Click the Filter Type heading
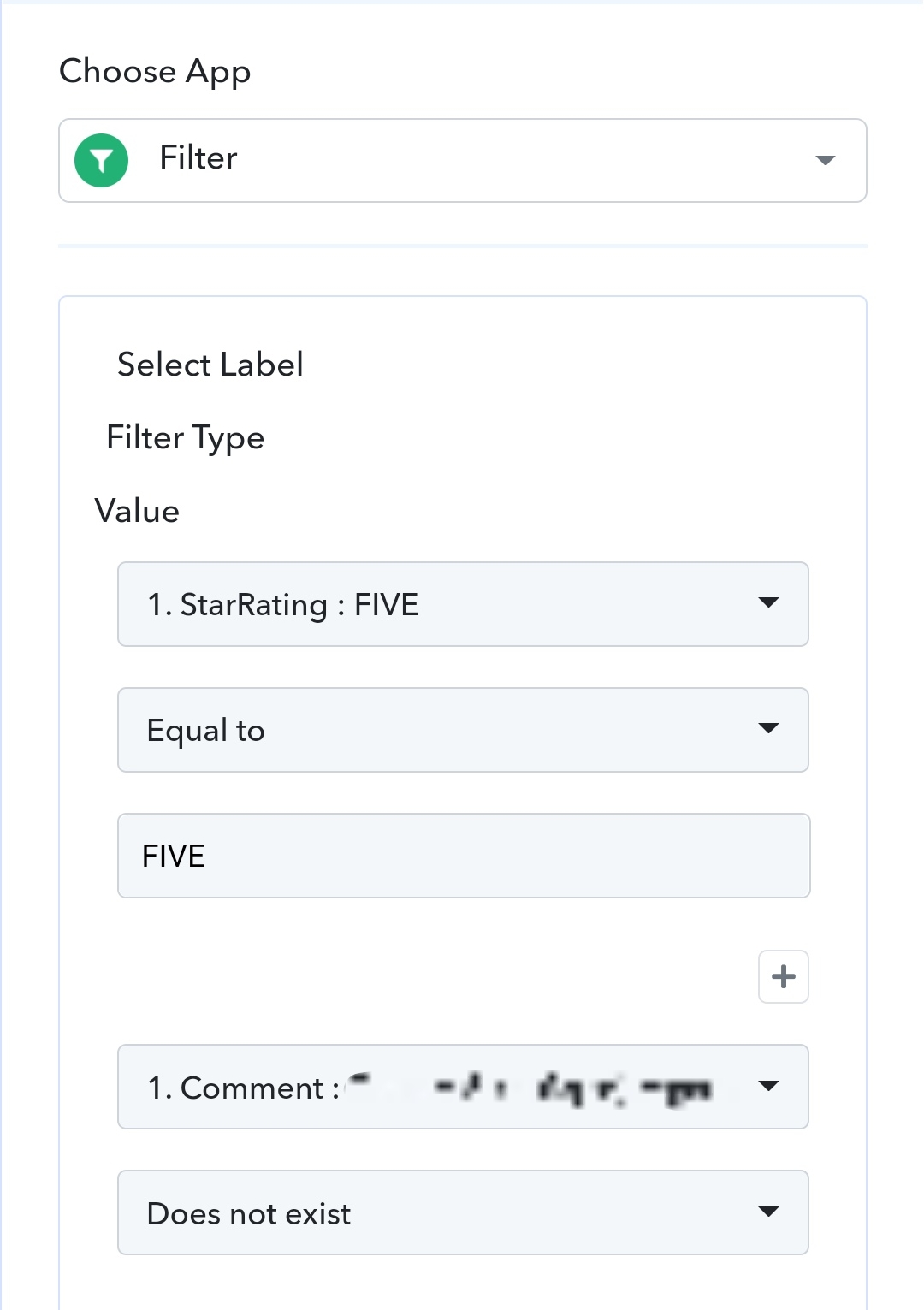The image size is (924, 1310). (x=185, y=438)
